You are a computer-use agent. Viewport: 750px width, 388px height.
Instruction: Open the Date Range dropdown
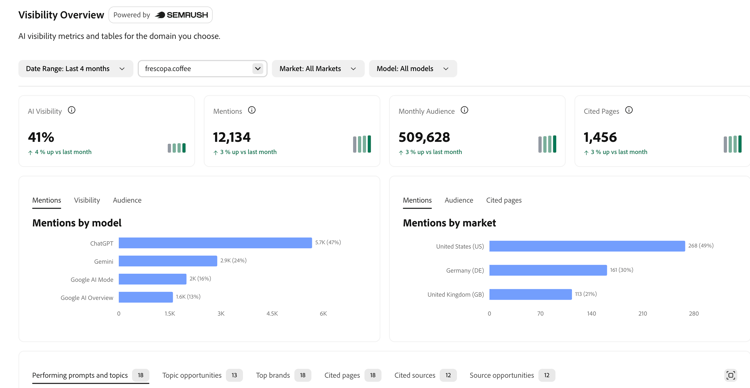pos(76,68)
